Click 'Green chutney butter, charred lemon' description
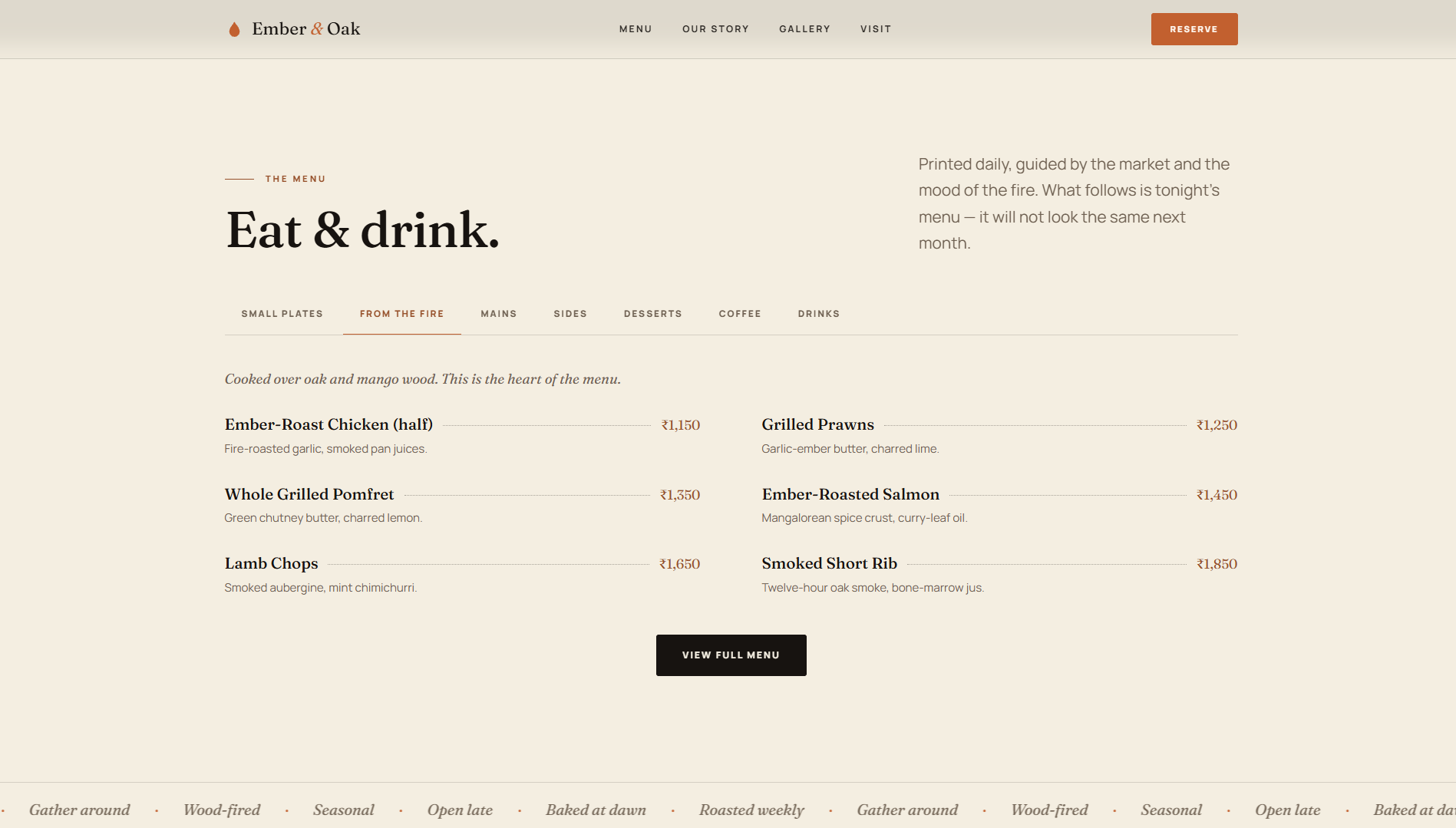Image resolution: width=1456 pixels, height=828 pixels. pyautogui.click(x=323, y=518)
